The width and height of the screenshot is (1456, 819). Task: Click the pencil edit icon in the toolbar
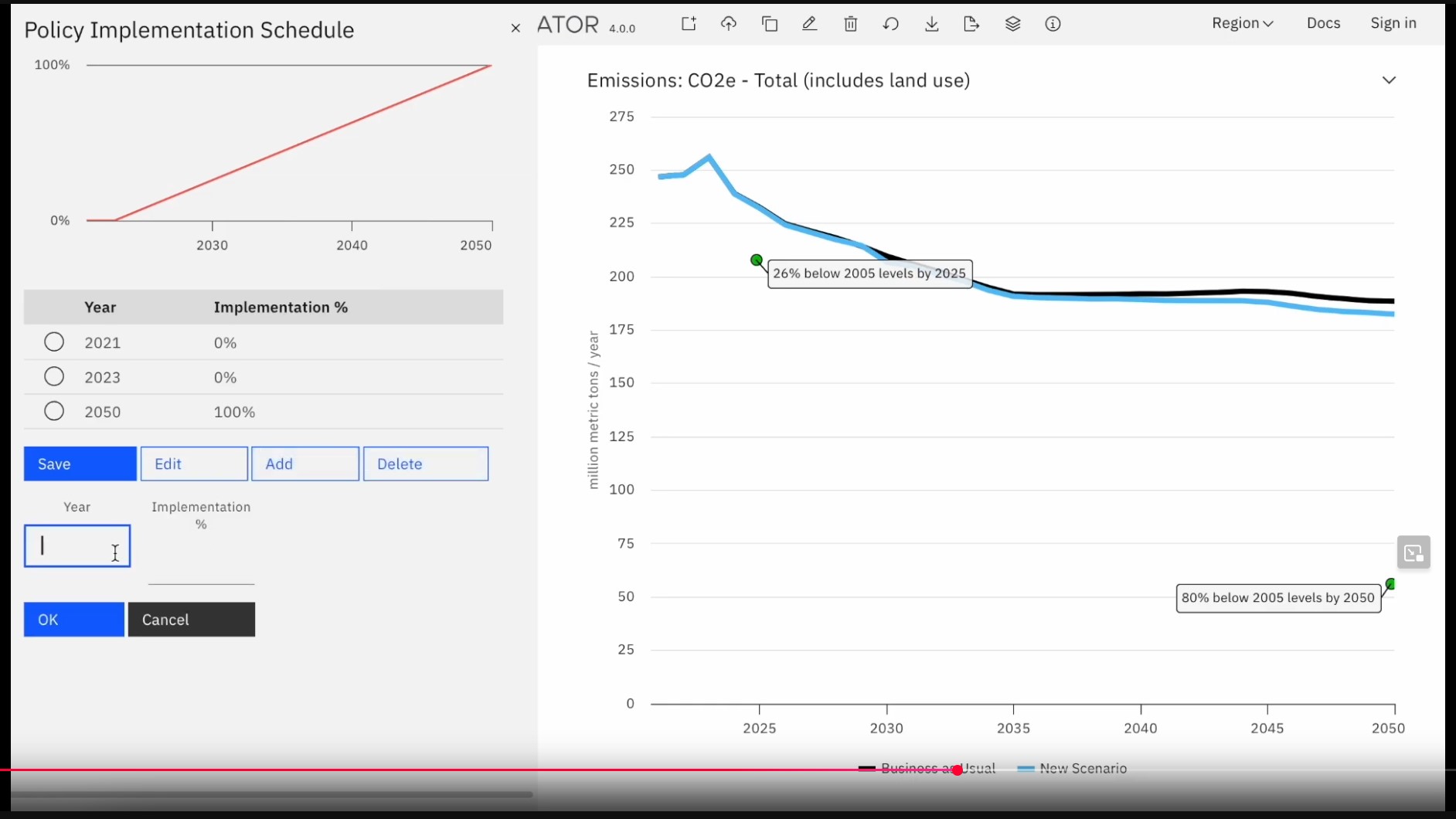point(809,24)
